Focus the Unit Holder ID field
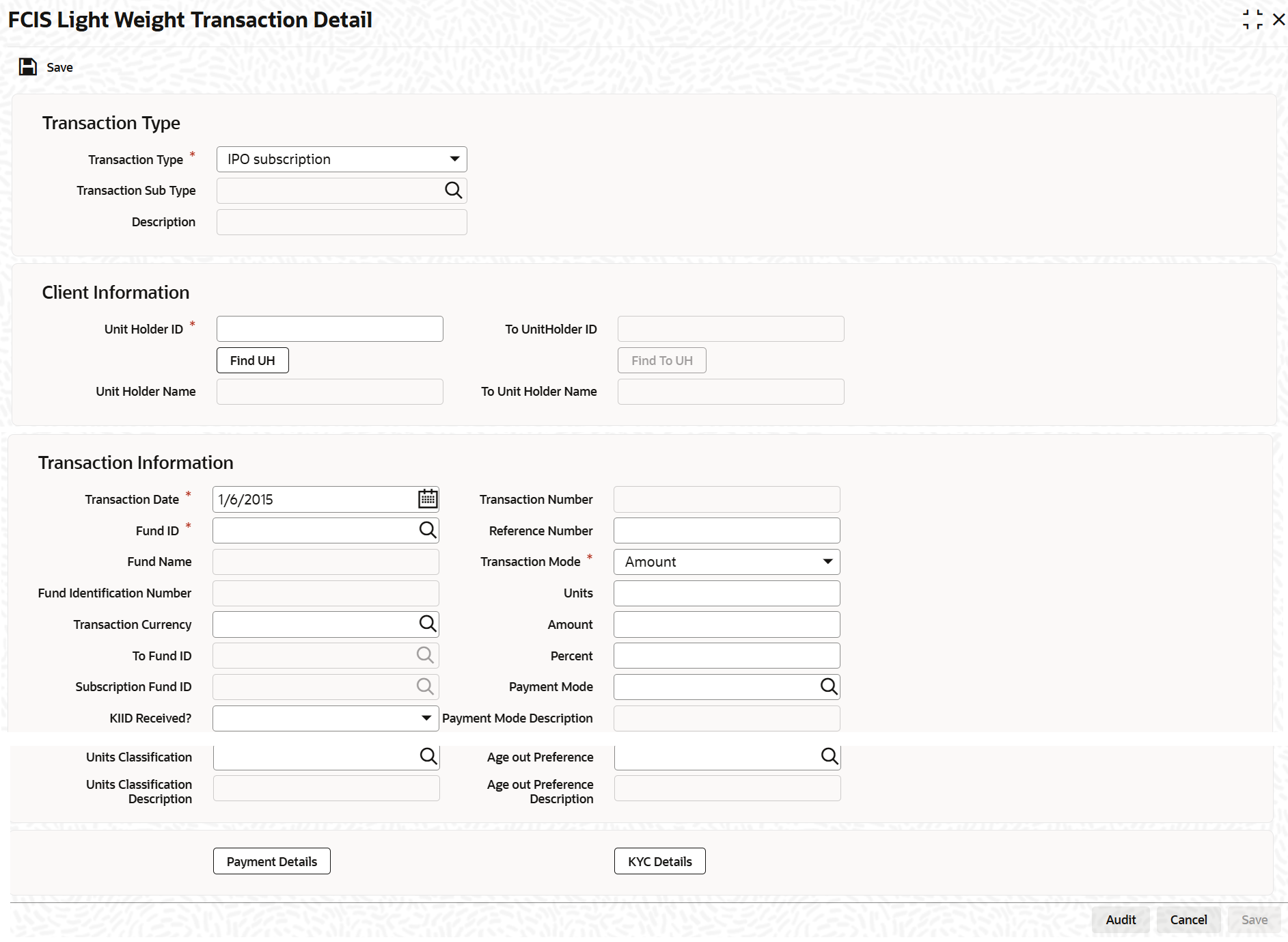1288x942 pixels. click(x=330, y=329)
